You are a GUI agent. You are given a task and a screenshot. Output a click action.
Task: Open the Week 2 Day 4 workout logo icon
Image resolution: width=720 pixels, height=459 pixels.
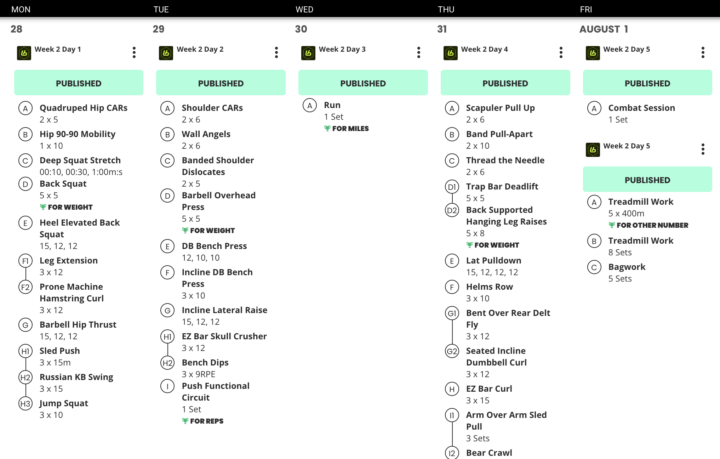tap(450, 50)
